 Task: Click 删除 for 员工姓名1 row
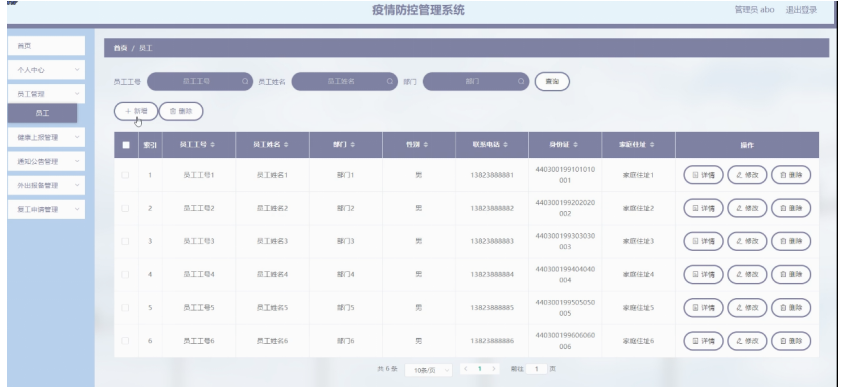[x=791, y=175]
